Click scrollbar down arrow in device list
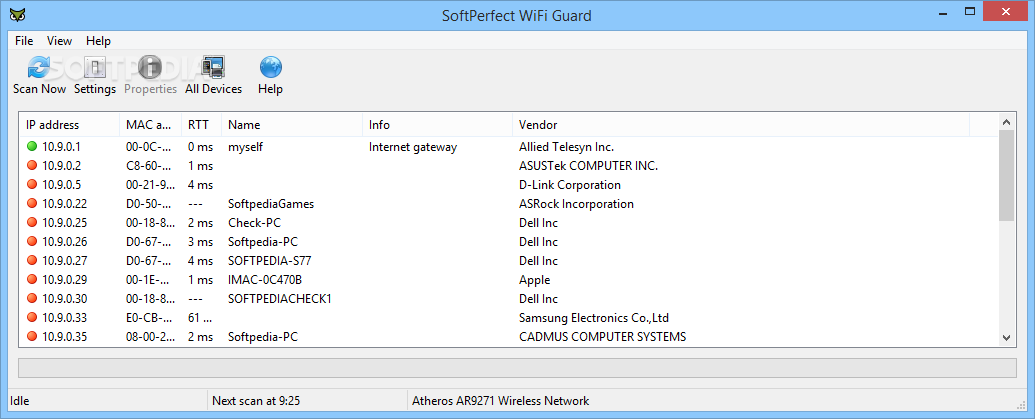Viewport: 1035px width, 419px height. pos(1006,337)
